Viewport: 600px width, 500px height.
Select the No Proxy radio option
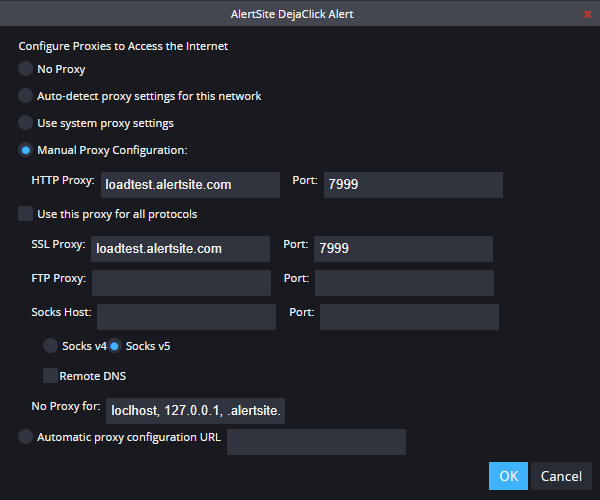[26, 69]
